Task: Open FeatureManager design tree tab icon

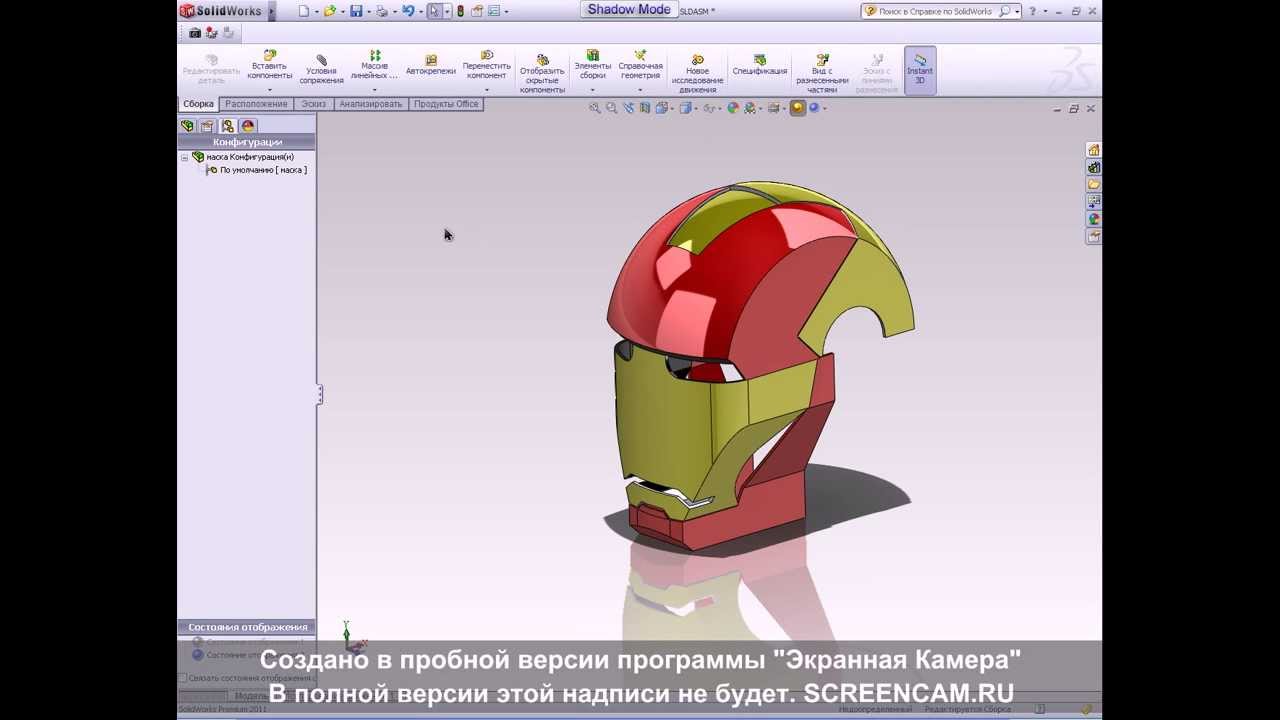Action: 187,126
